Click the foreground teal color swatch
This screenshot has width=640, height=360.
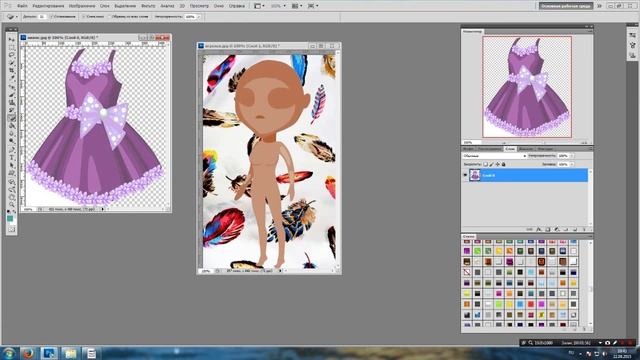pos(10,219)
